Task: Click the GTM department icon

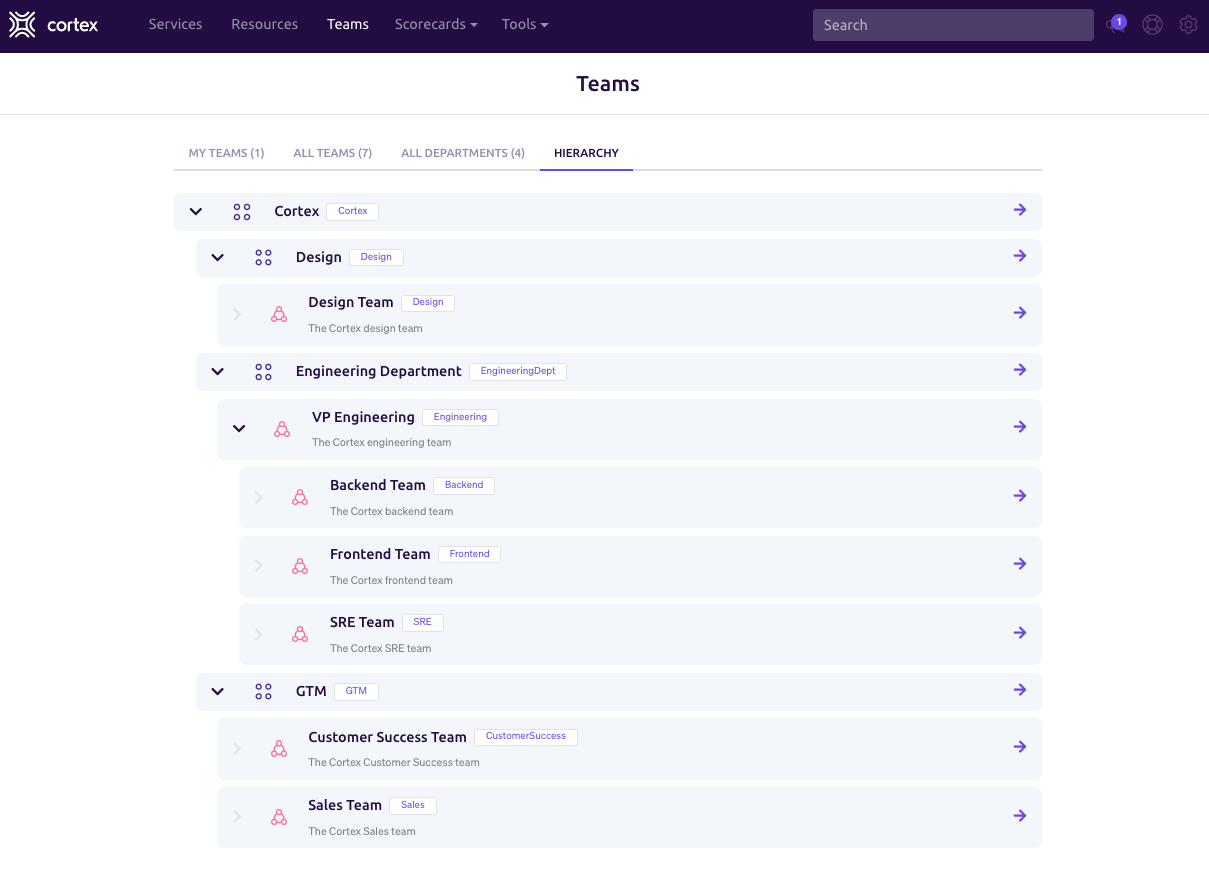Action: [x=263, y=692]
